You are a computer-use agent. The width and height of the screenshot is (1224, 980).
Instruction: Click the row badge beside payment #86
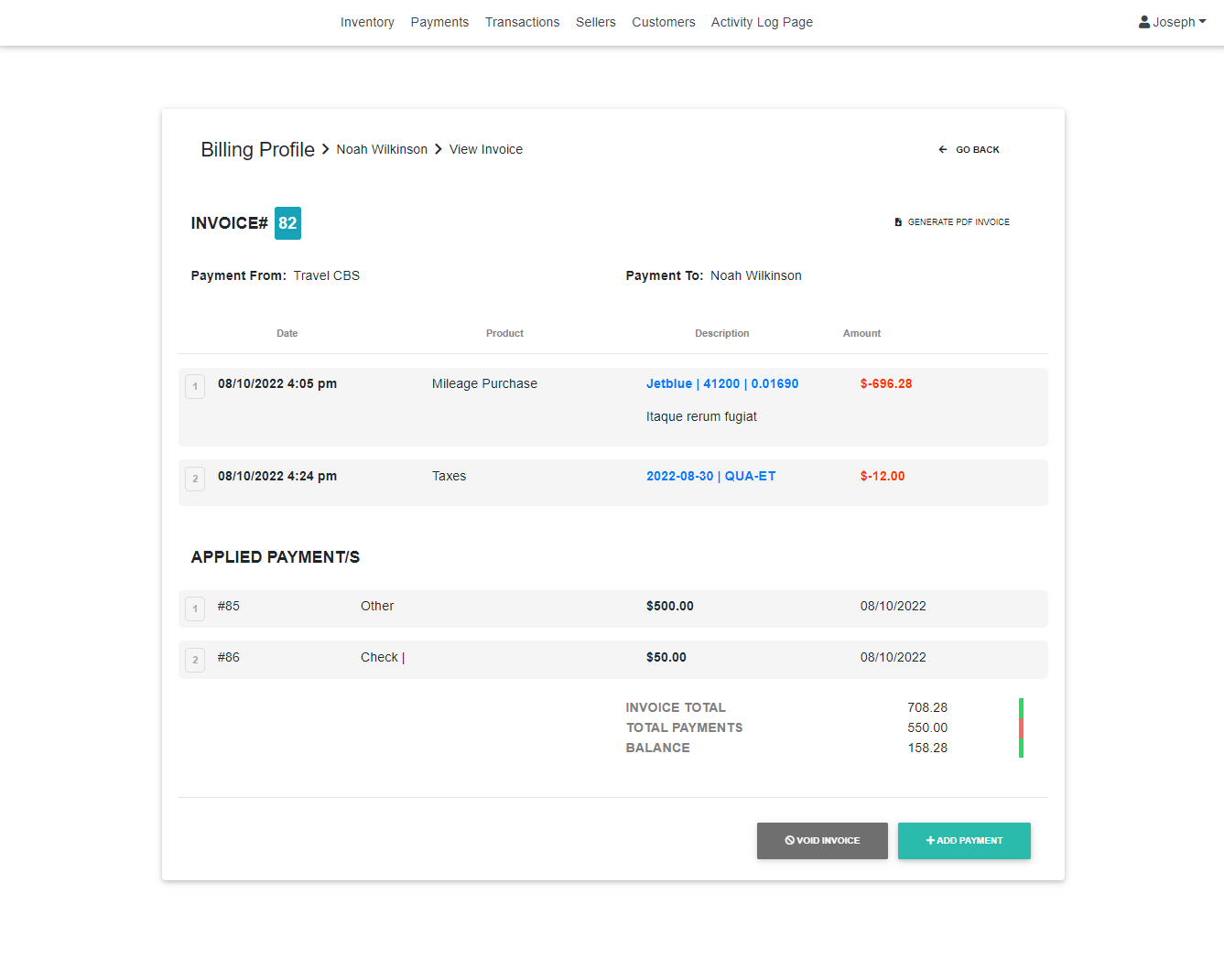[x=195, y=660]
